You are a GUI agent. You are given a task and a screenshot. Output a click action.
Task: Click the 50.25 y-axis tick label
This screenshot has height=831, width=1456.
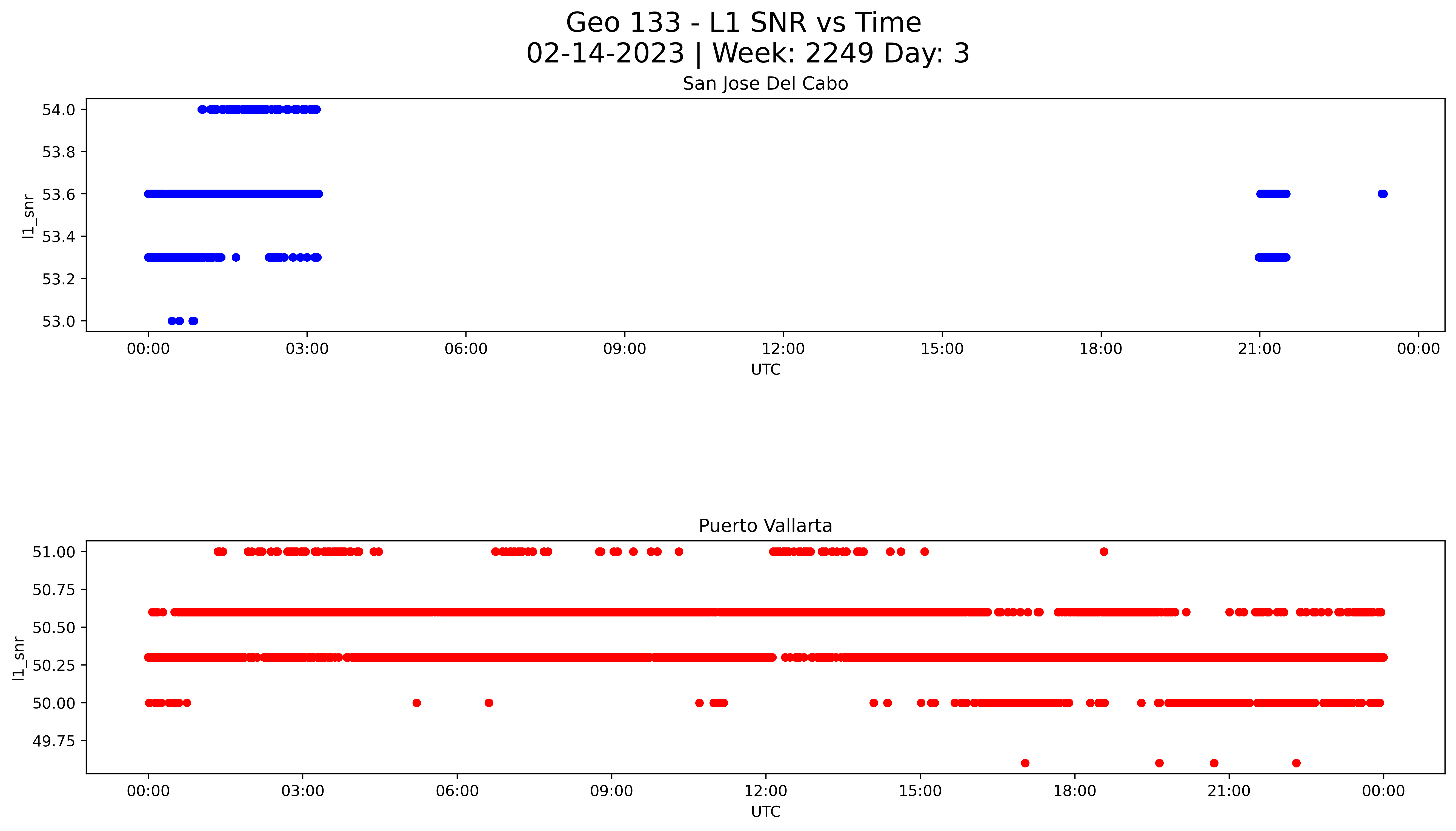(54, 665)
